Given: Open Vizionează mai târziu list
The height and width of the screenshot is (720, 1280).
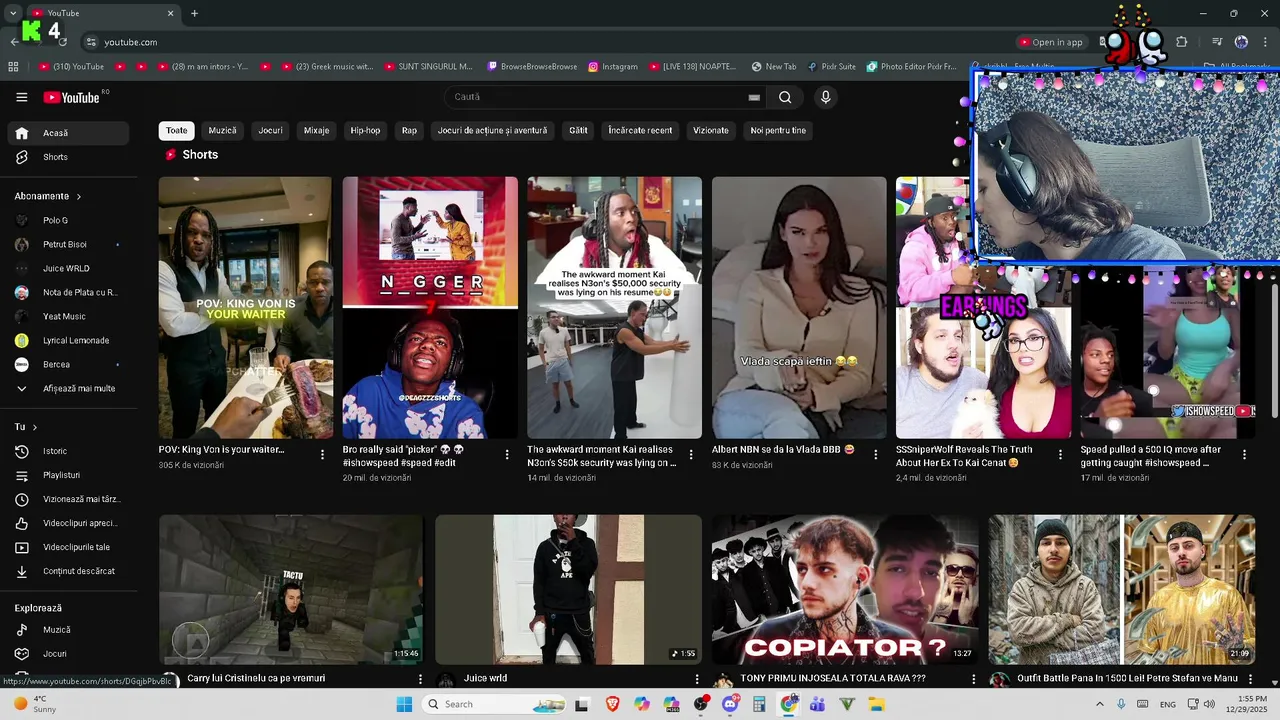Looking at the screenshot, I should pyautogui.click(x=68, y=499).
